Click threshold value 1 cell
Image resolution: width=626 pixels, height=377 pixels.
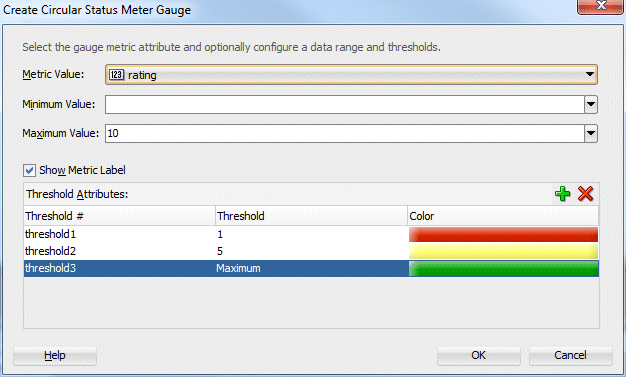[x=311, y=234]
